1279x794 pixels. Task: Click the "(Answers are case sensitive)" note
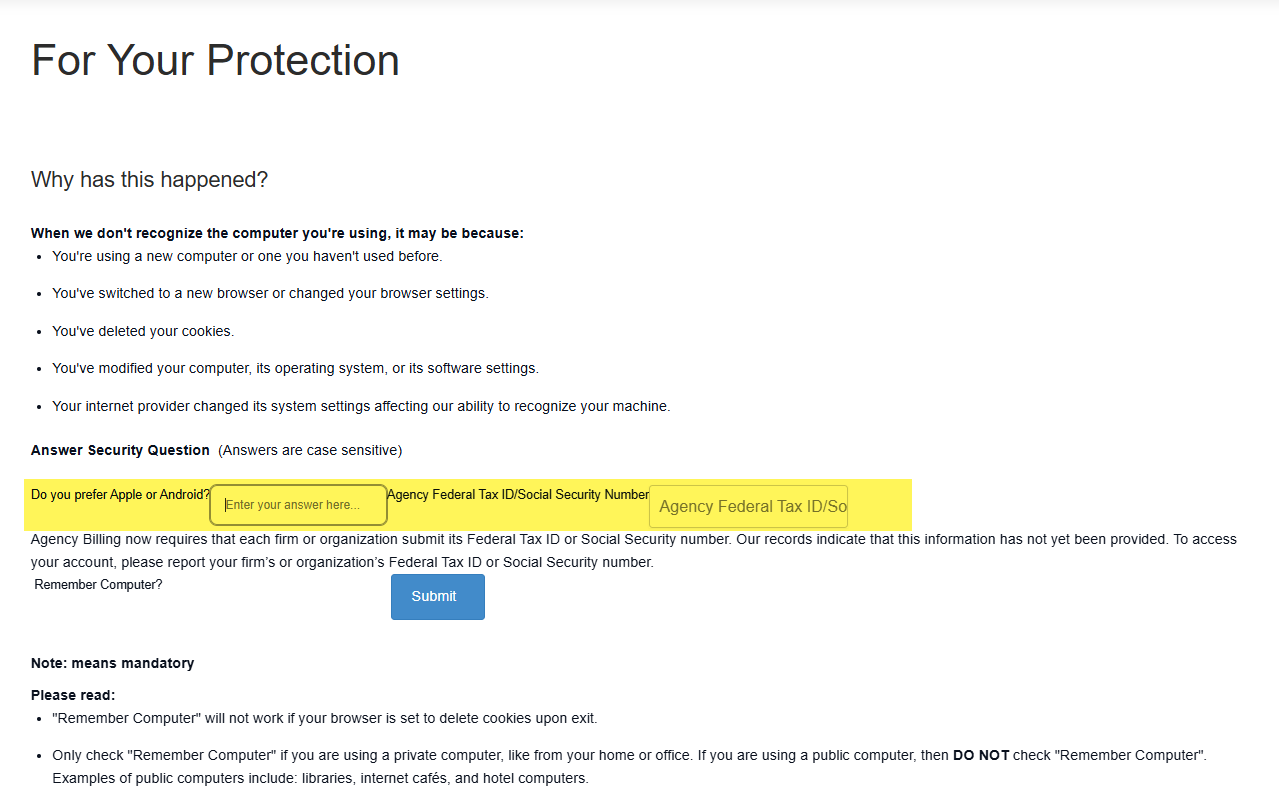[310, 450]
